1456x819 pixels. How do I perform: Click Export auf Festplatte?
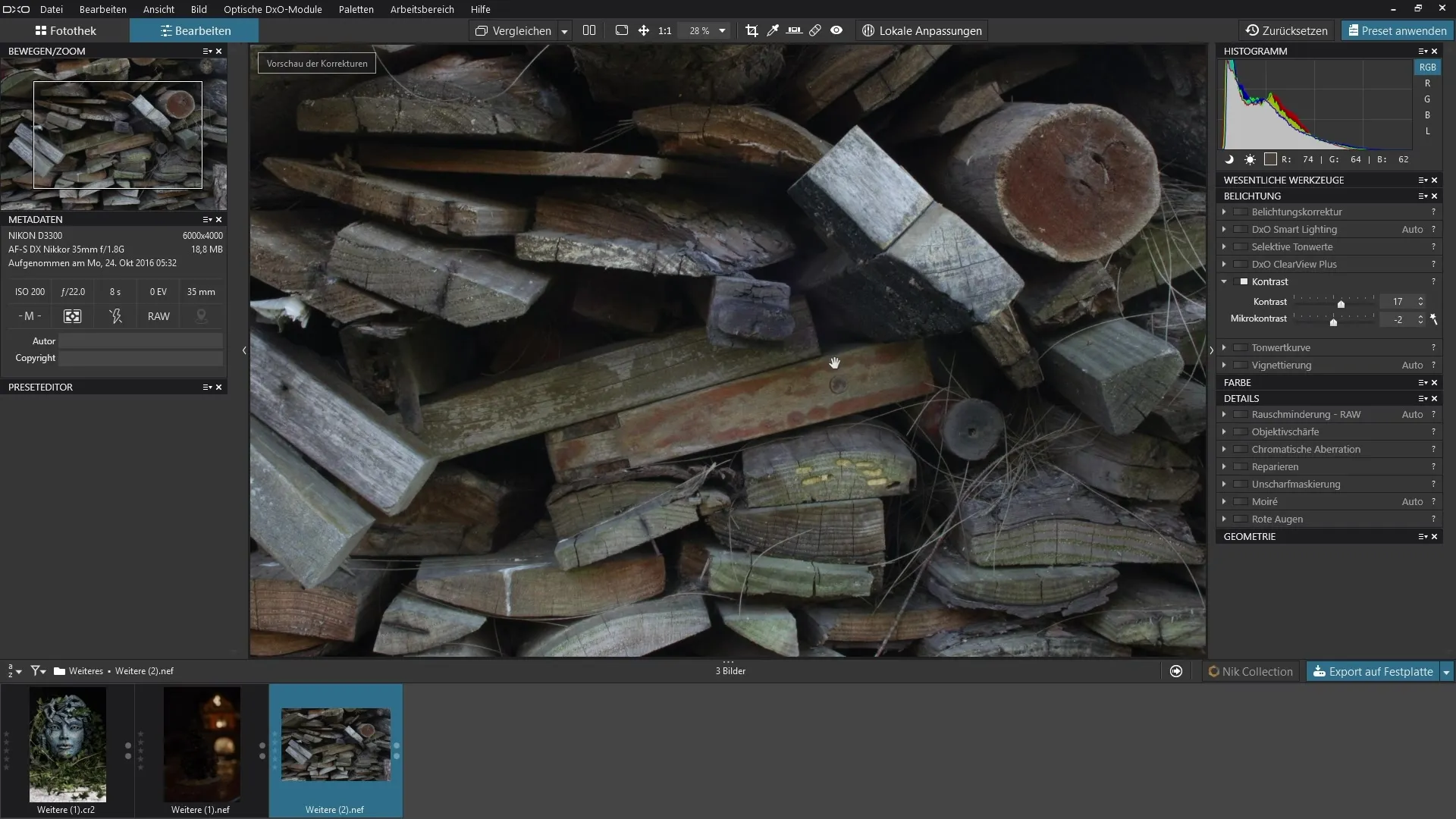click(1373, 672)
